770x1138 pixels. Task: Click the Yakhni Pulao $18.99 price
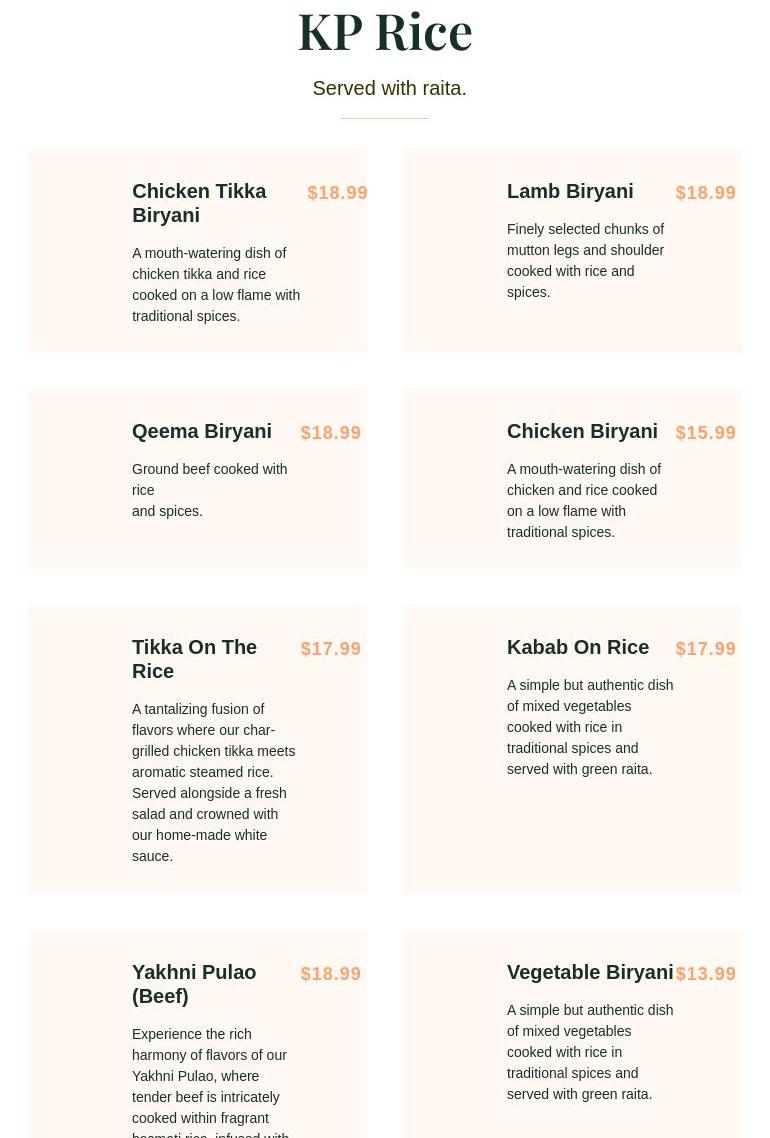[331, 974]
